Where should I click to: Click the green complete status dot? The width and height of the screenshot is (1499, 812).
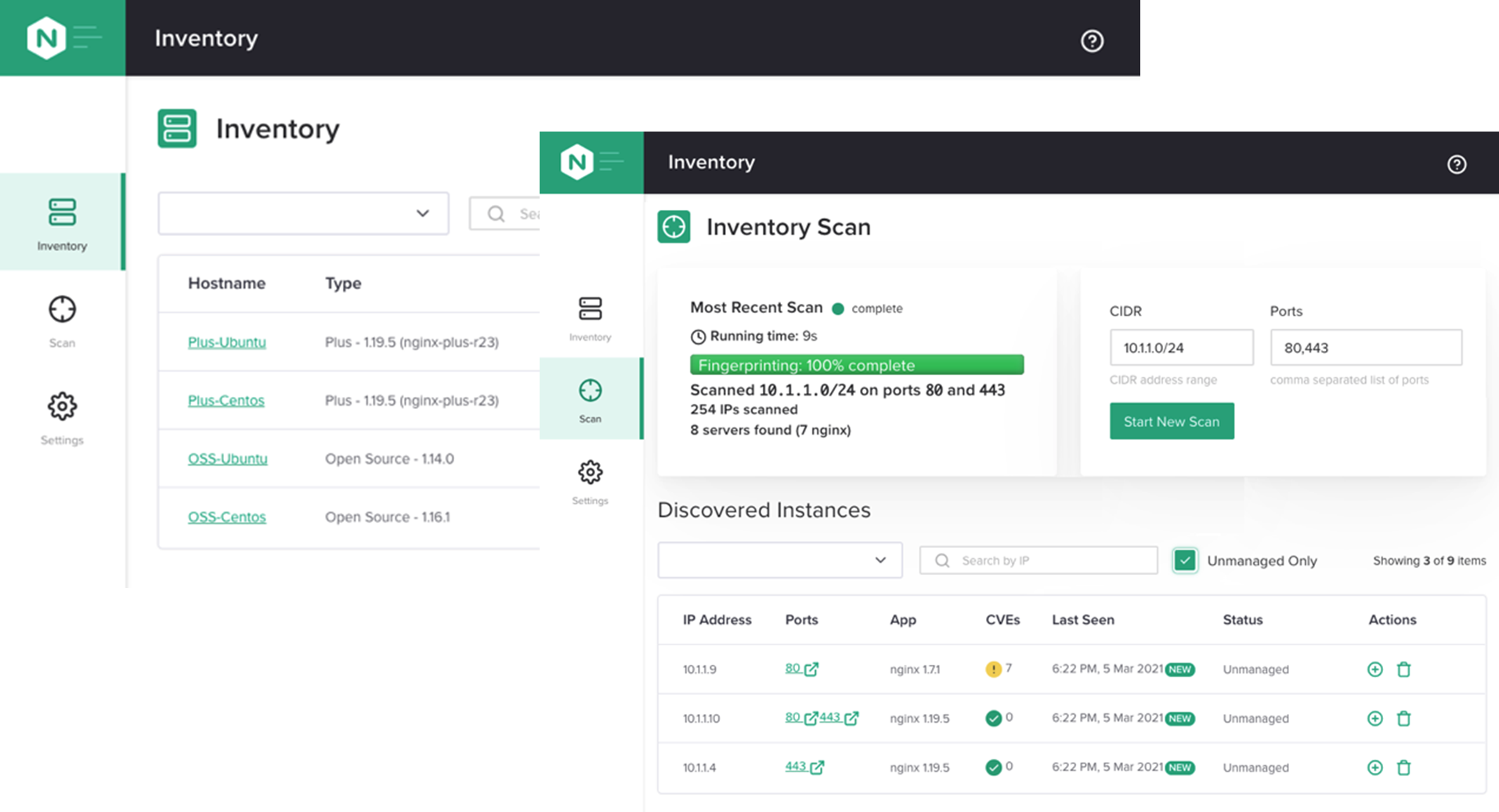[x=837, y=309]
